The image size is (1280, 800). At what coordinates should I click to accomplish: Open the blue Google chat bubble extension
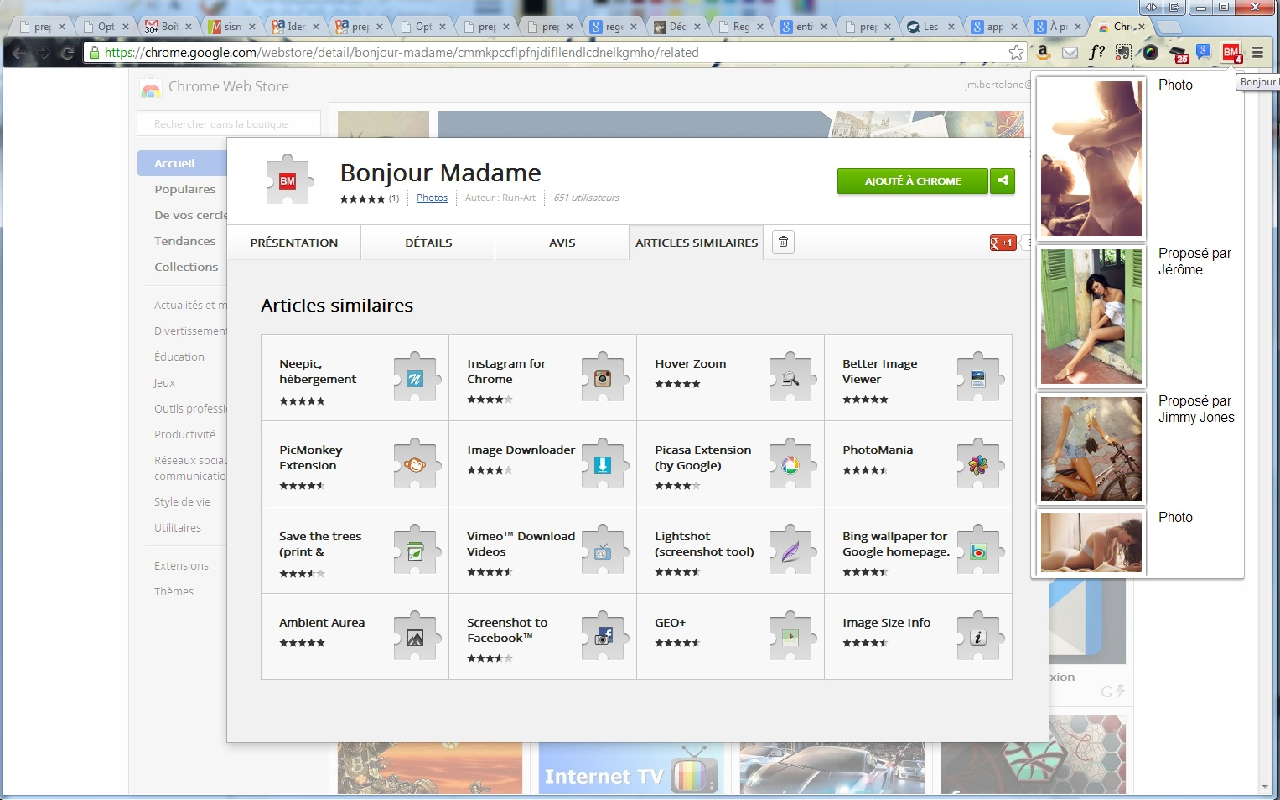point(1204,52)
